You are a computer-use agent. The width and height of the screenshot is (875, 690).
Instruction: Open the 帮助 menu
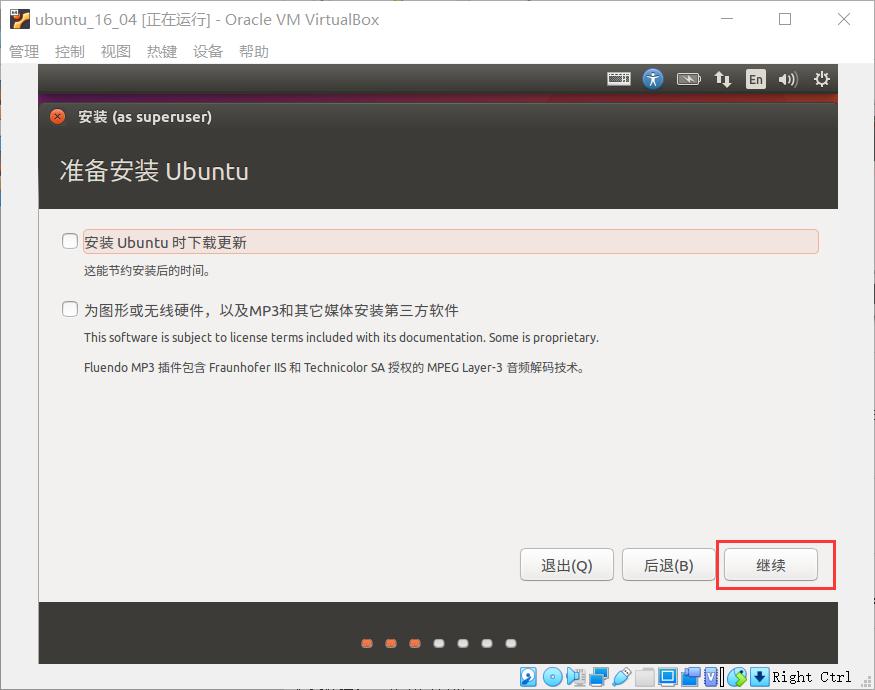254,51
